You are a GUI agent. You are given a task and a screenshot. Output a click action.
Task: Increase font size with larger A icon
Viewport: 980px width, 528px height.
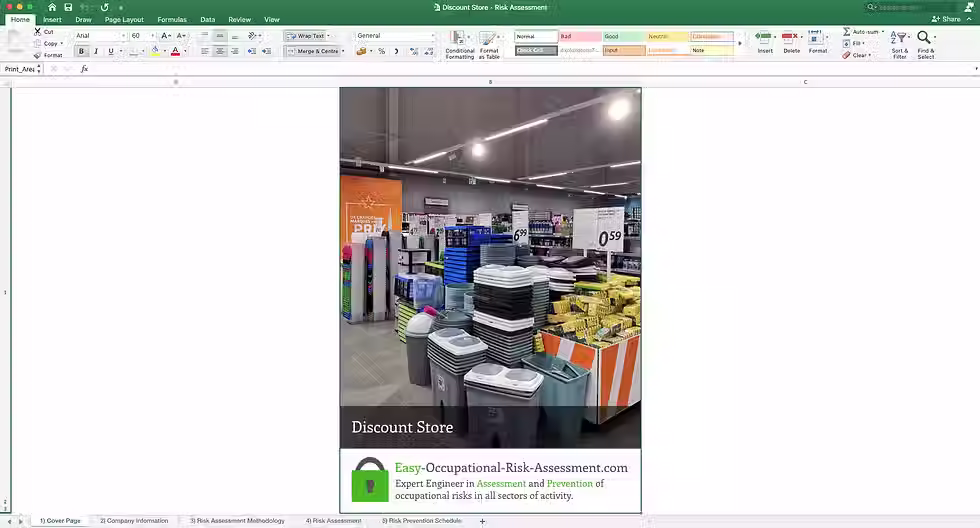[x=166, y=36]
